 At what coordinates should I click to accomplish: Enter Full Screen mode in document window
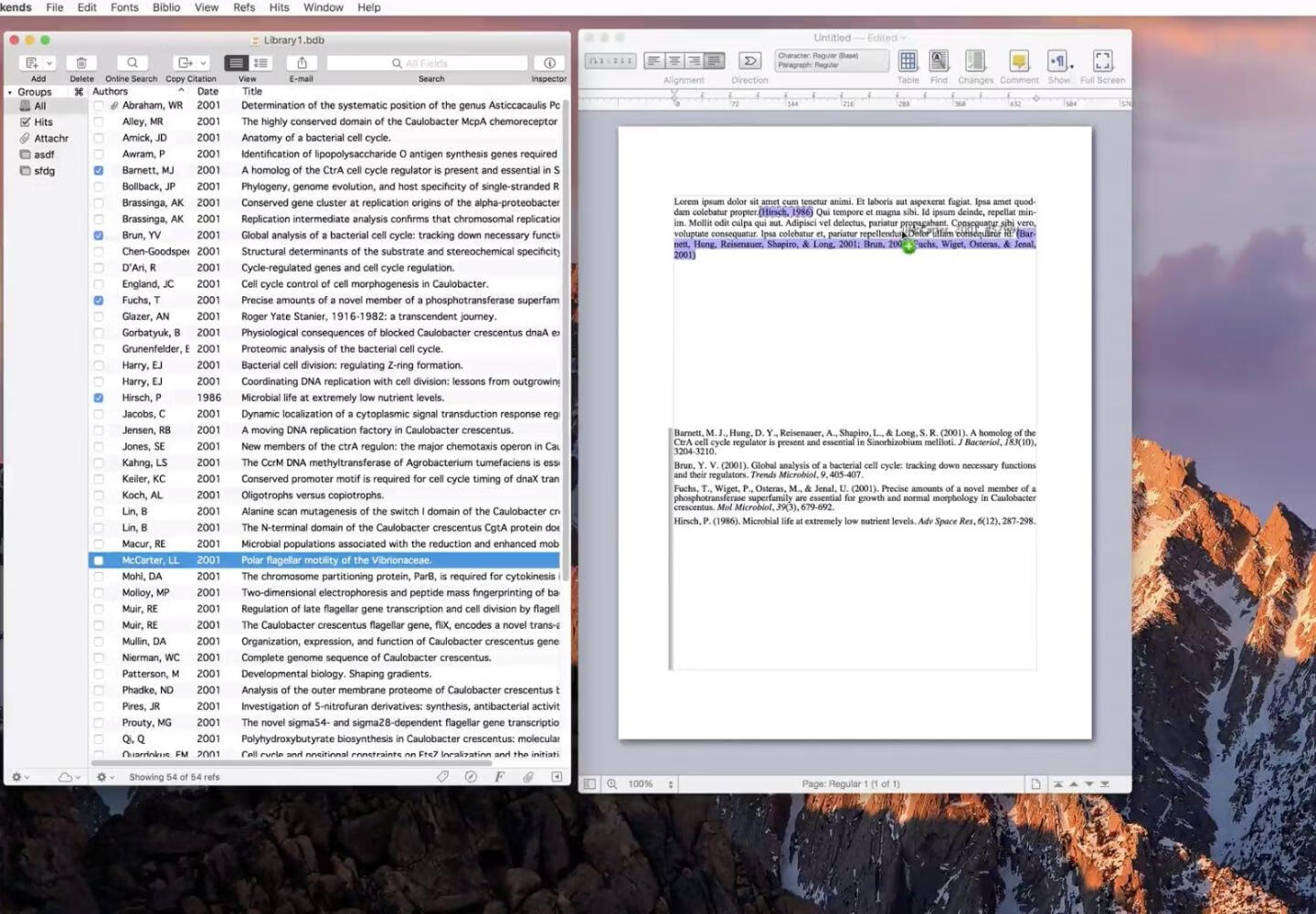(x=1102, y=61)
